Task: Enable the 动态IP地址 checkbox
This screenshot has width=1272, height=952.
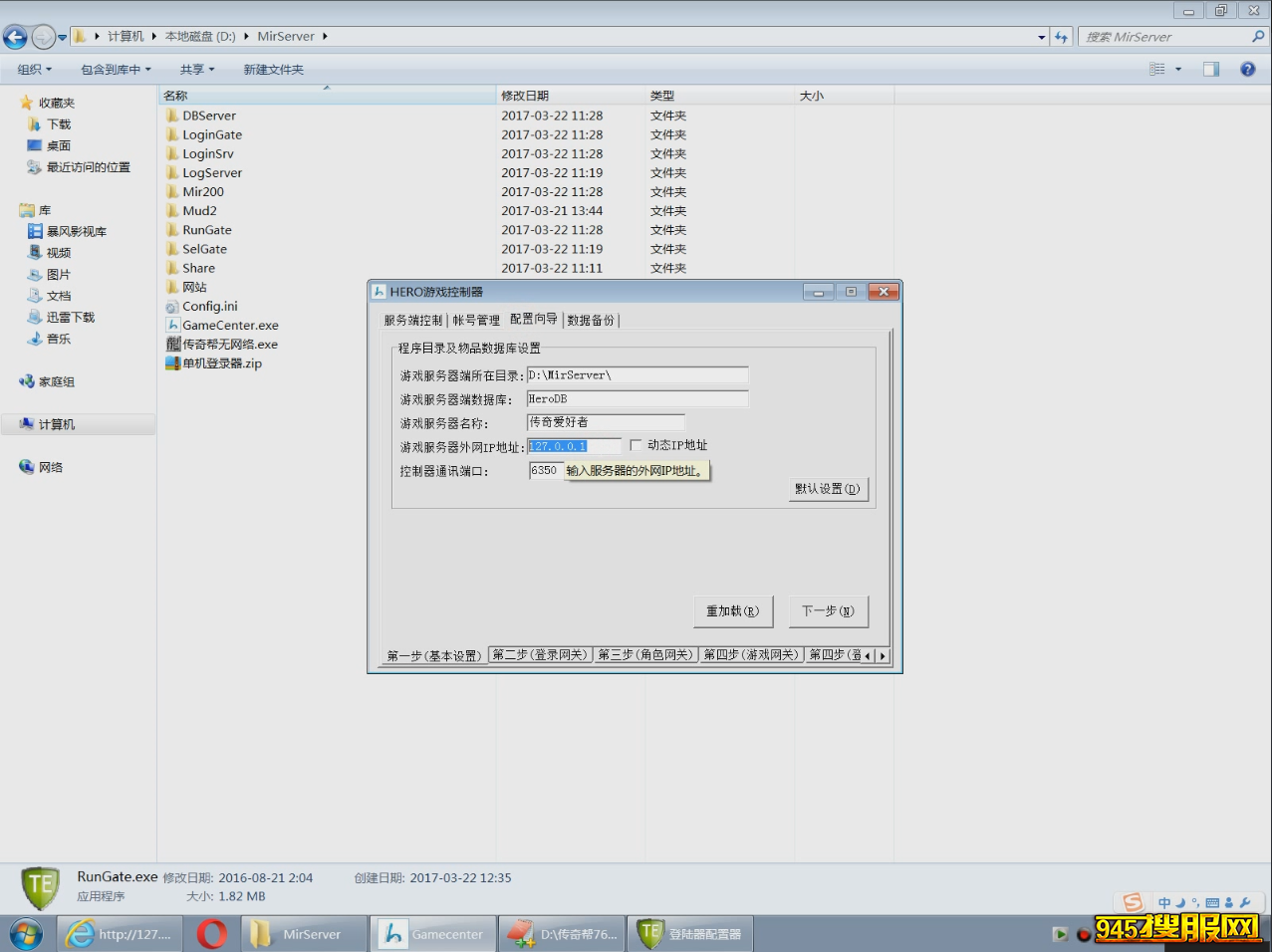Action: pyautogui.click(x=636, y=445)
